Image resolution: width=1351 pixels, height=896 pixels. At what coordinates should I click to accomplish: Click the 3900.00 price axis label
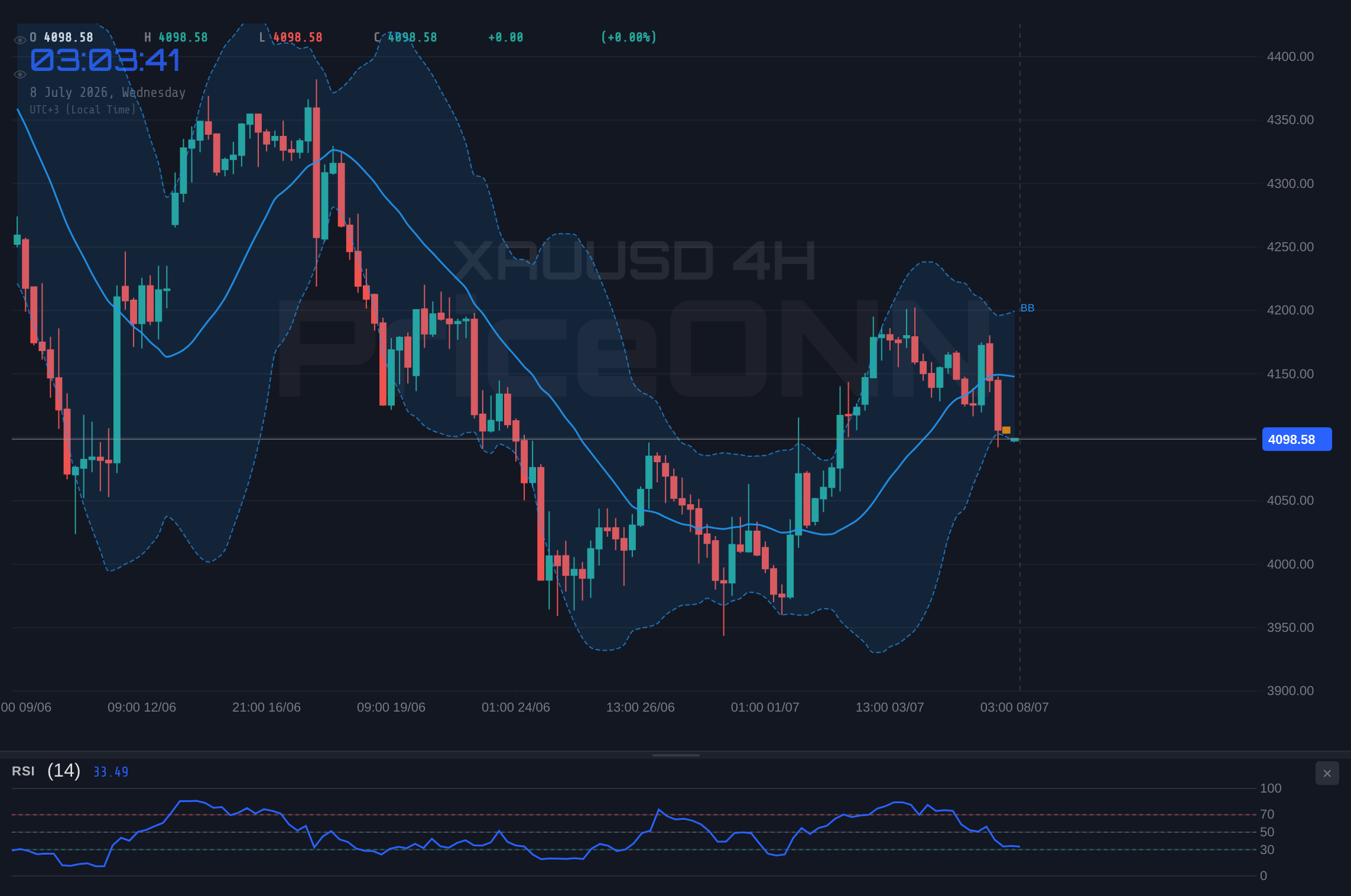click(1290, 691)
